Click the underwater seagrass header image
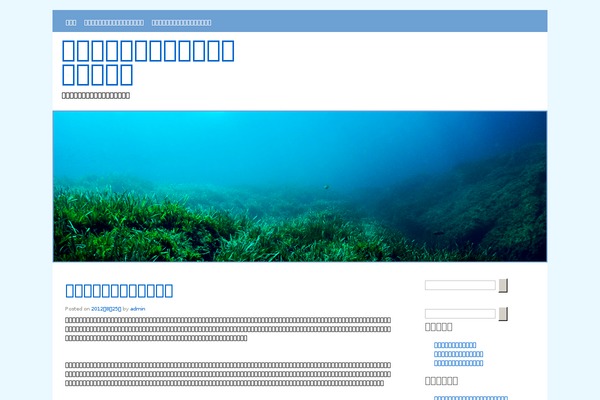Screen dimensions: 600x400 (300, 186)
